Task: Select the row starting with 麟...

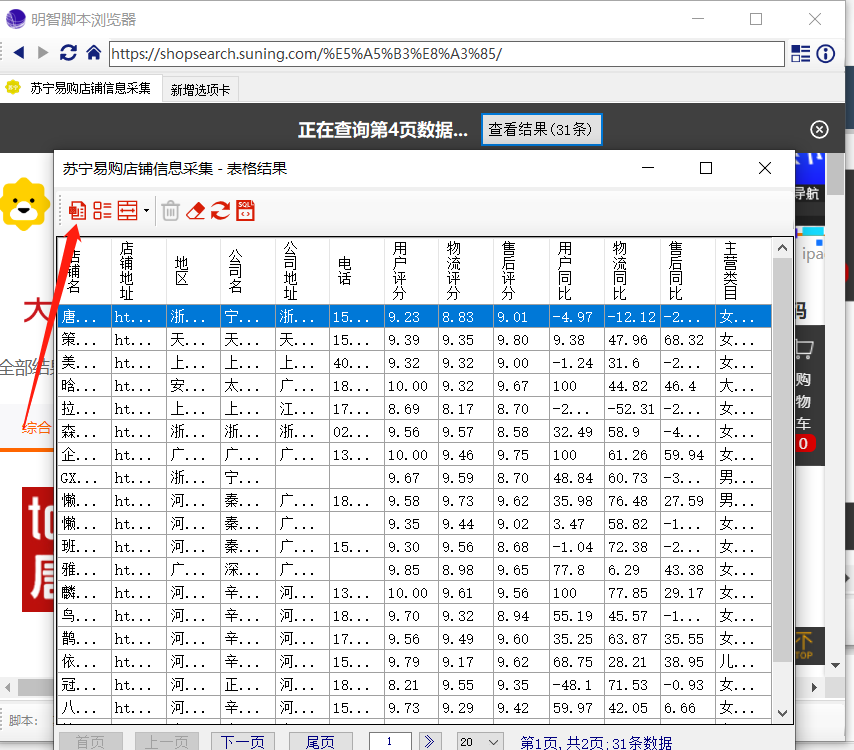Action: [x=414, y=593]
